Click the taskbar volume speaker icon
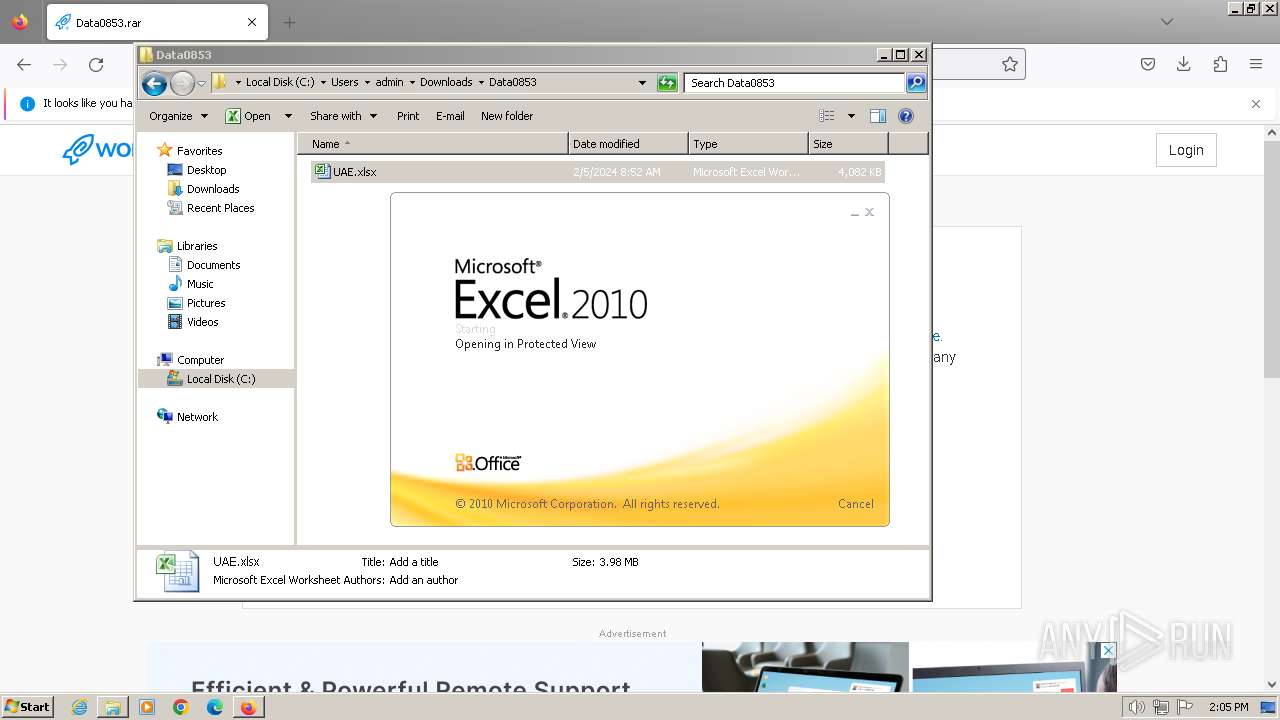The image size is (1280, 720). 1136,707
